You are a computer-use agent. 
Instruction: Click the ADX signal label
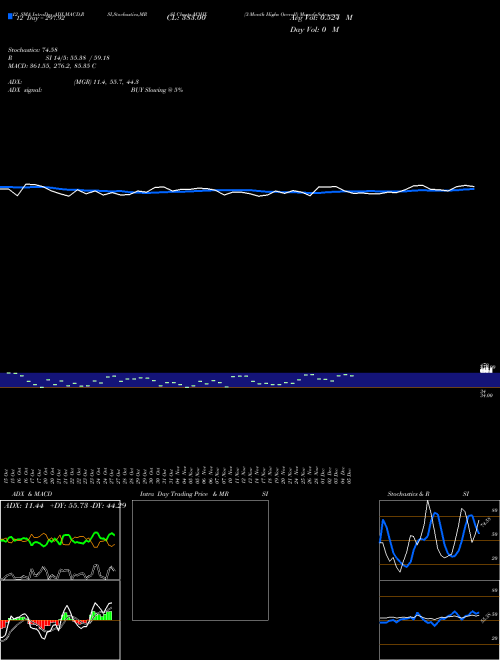point(25,90)
